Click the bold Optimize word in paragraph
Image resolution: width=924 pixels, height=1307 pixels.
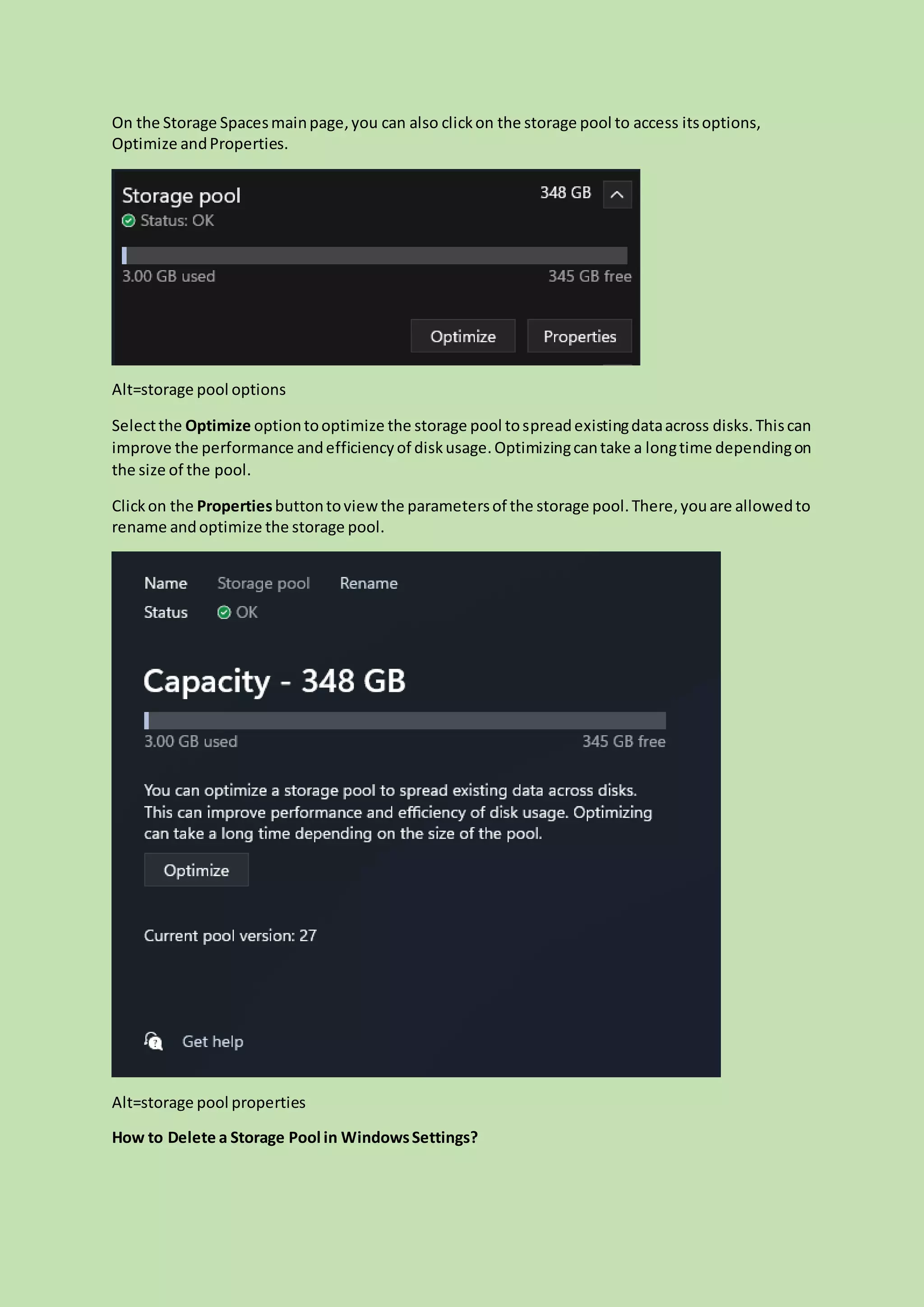coord(217,426)
